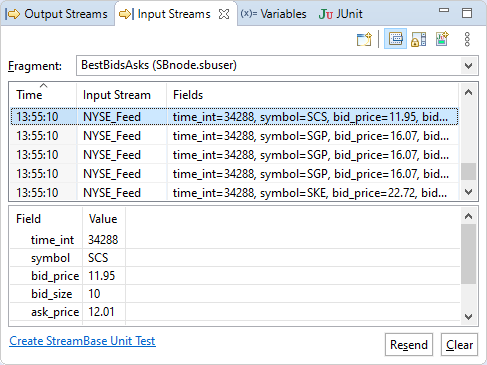Minimize the view panel
This screenshot has width=487, height=365.
coord(444,10)
